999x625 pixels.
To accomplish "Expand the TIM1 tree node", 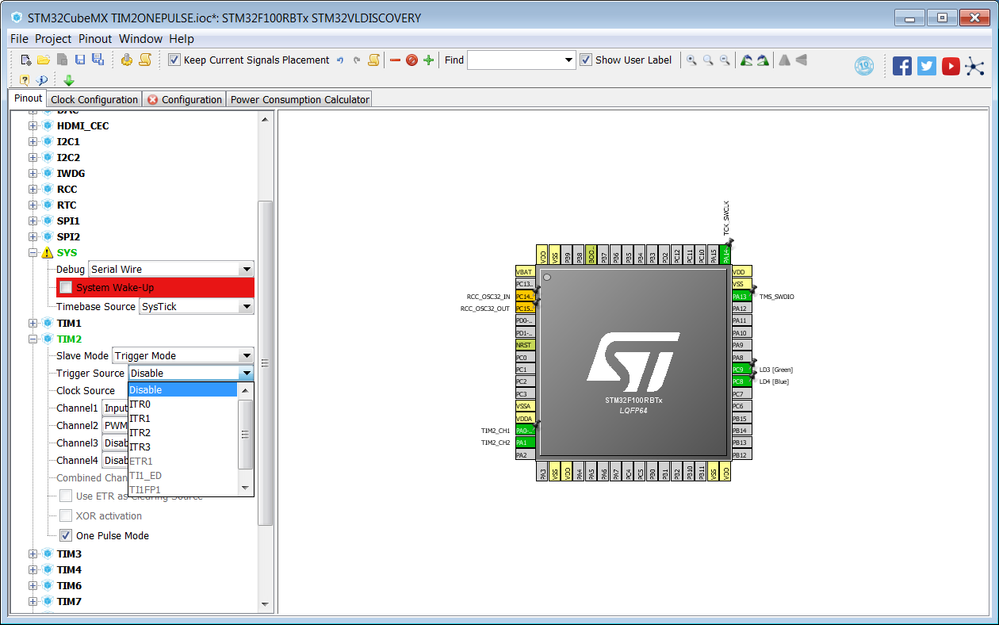I will click(32, 323).
